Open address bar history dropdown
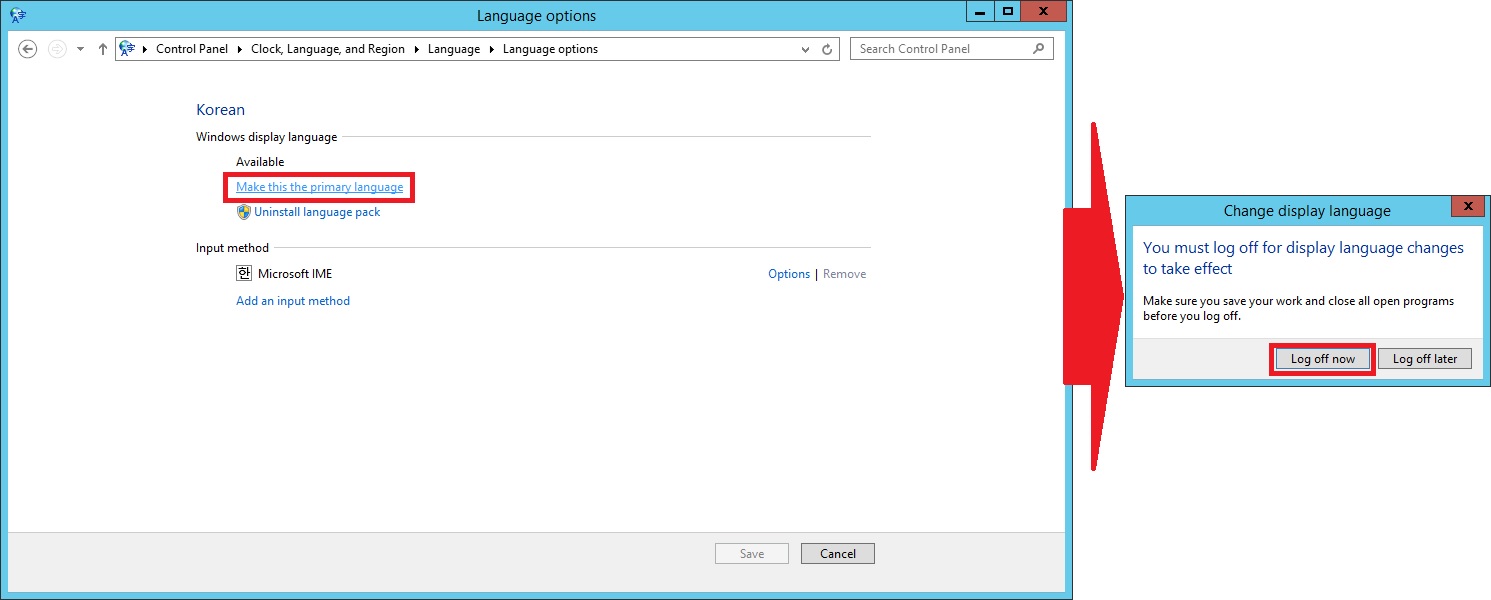1491x600 pixels. tap(806, 49)
